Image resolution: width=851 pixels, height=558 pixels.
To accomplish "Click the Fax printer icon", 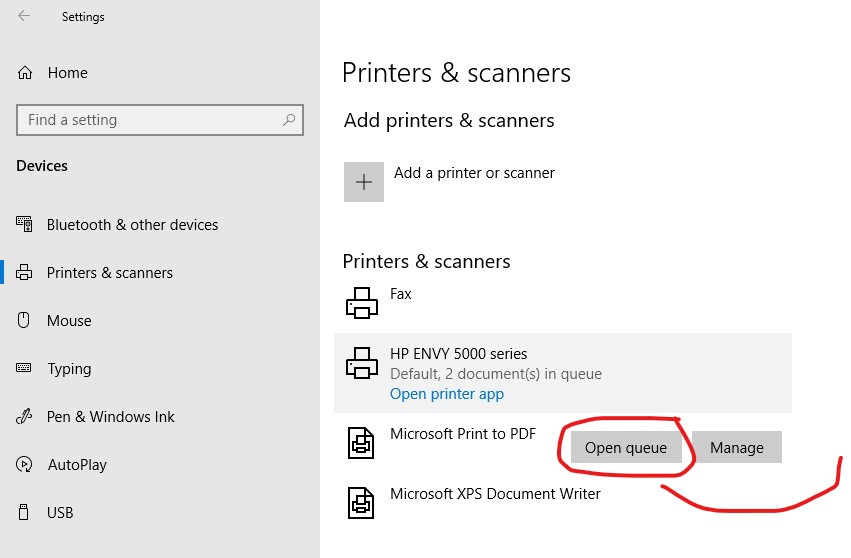I will tap(361, 303).
